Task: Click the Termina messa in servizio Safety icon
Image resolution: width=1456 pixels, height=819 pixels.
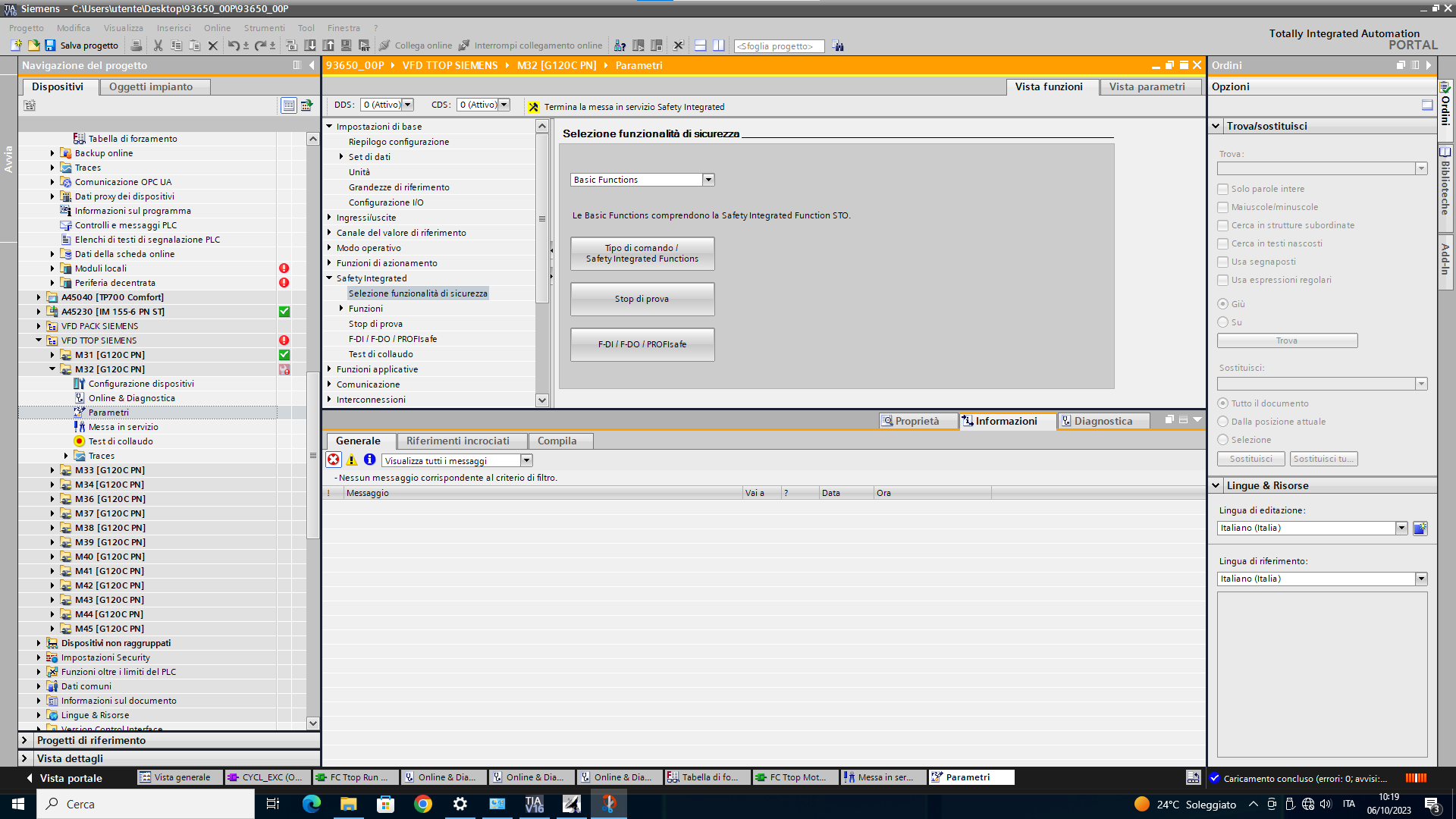Action: click(534, 107)
